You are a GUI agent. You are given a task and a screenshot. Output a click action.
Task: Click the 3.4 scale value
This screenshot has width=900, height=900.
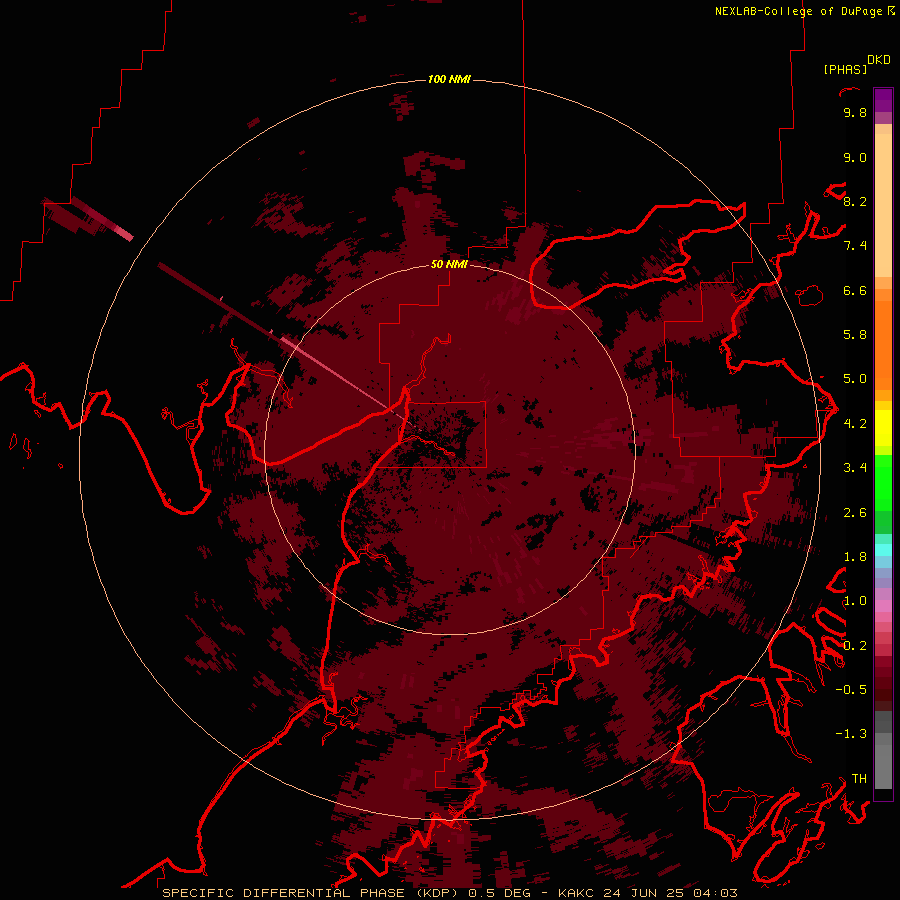coord(855,468)
